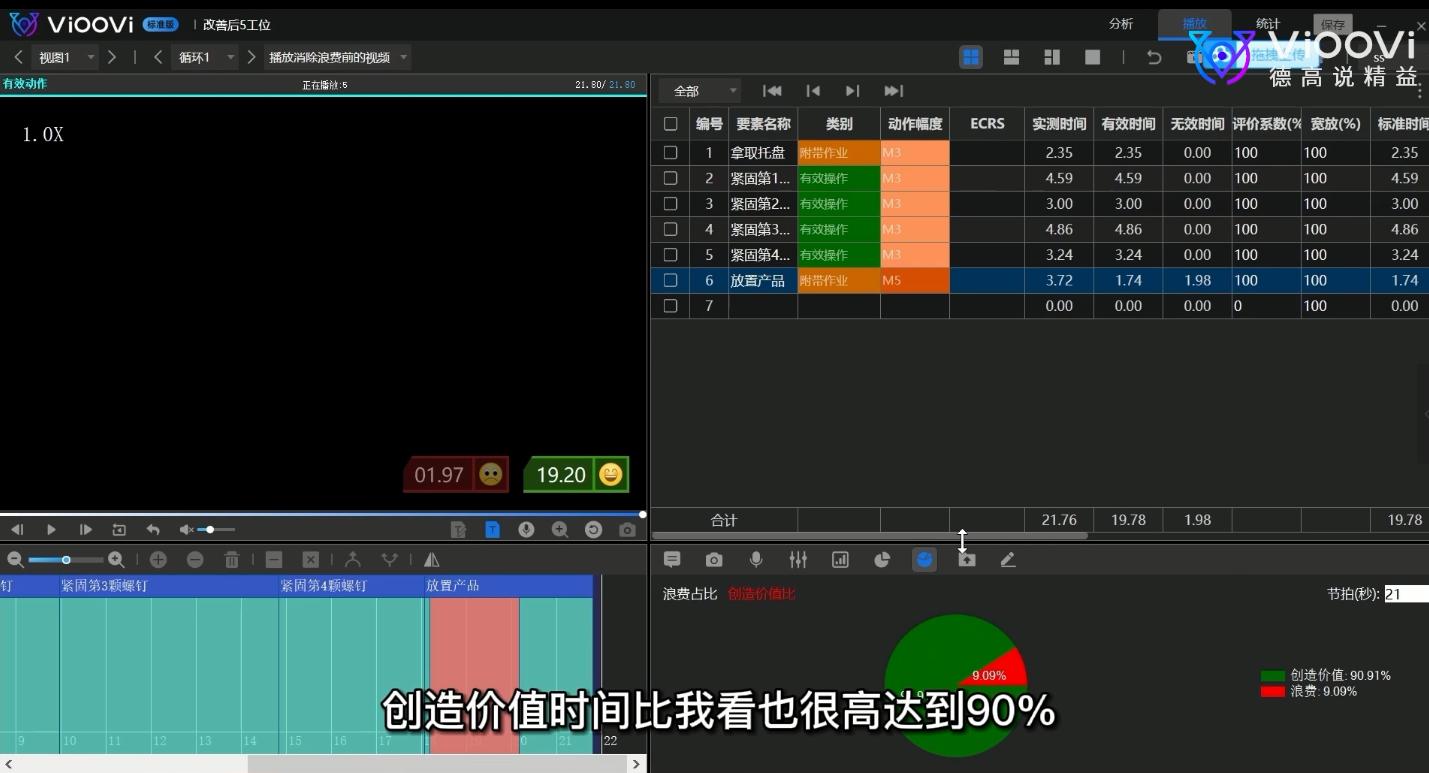The height and width of the screenshot is (773, 1429).
Task: Check the checkbox for row 6 放置产品
Action: [x=670, y=280]
